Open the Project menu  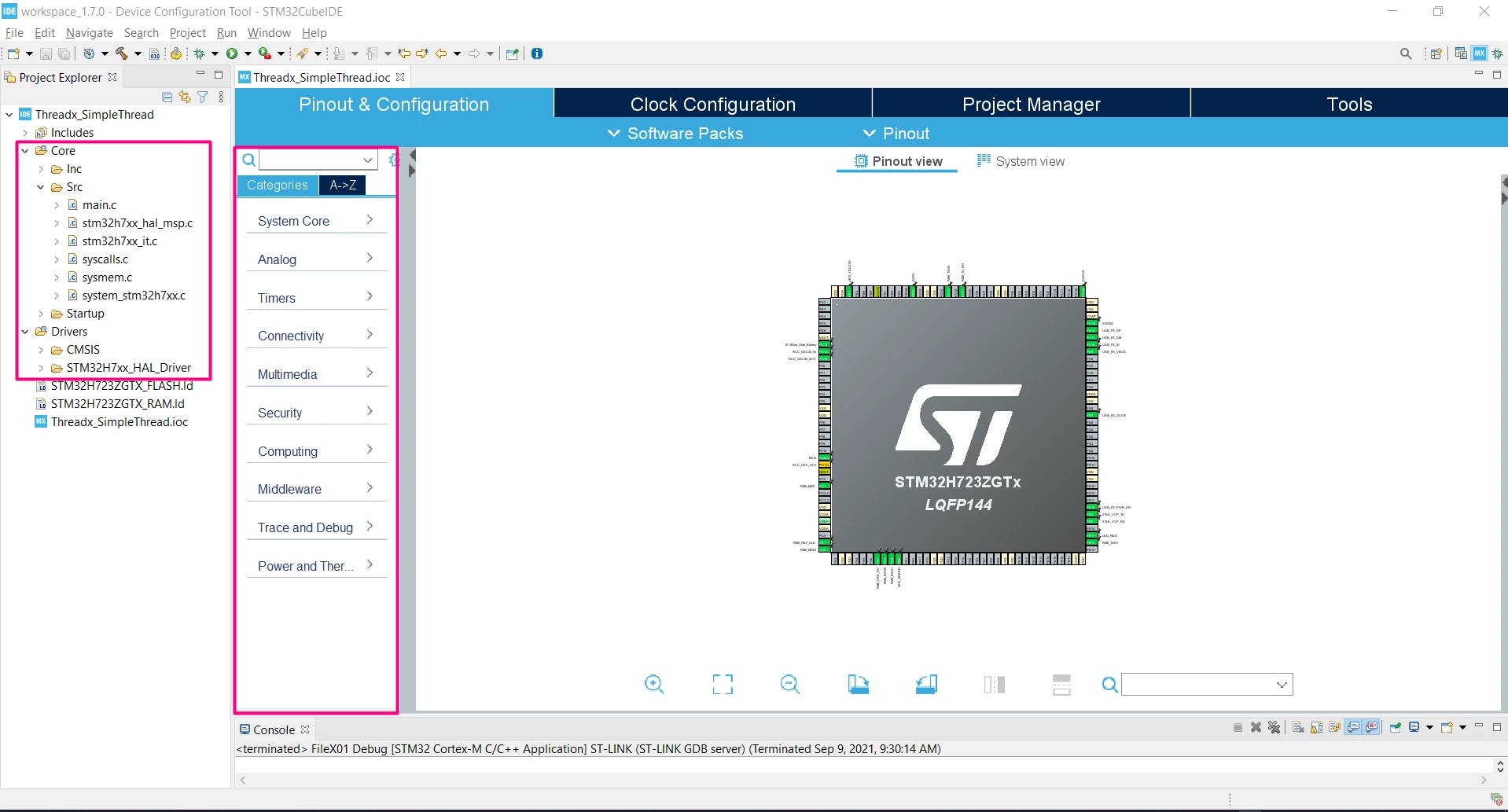tap(187, 33)
